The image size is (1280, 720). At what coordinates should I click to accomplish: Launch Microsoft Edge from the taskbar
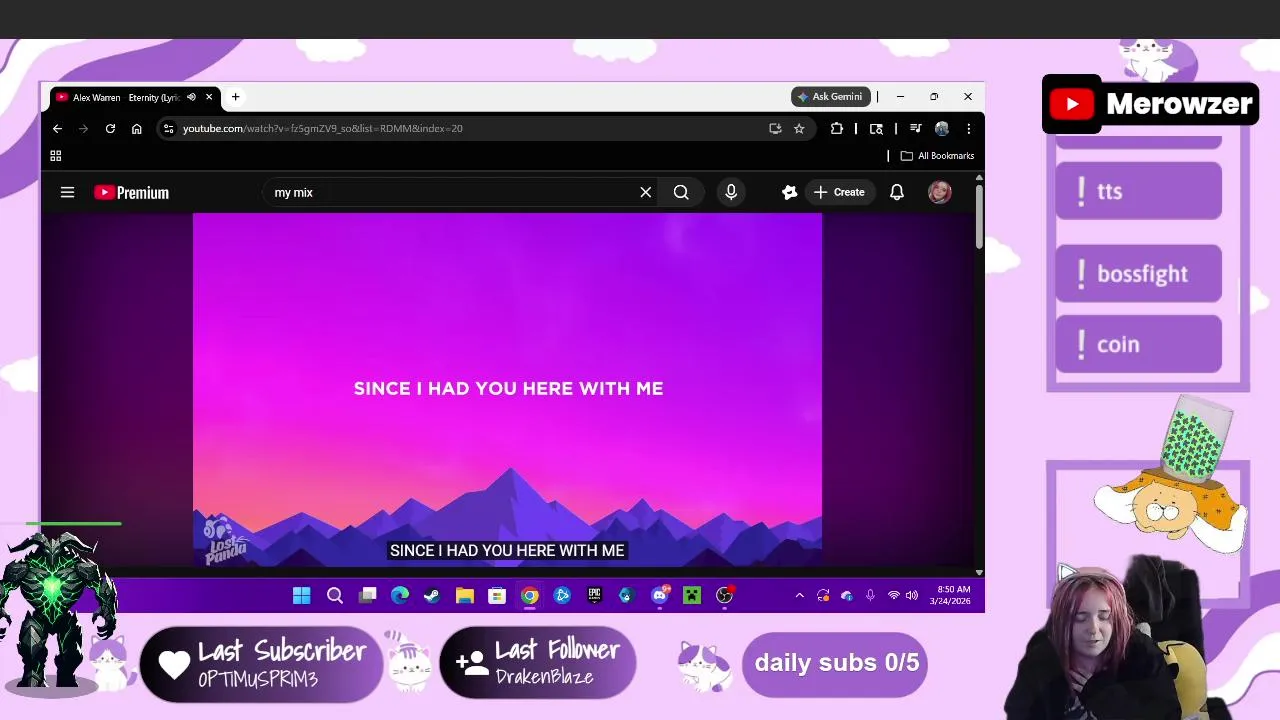point(400,596)
